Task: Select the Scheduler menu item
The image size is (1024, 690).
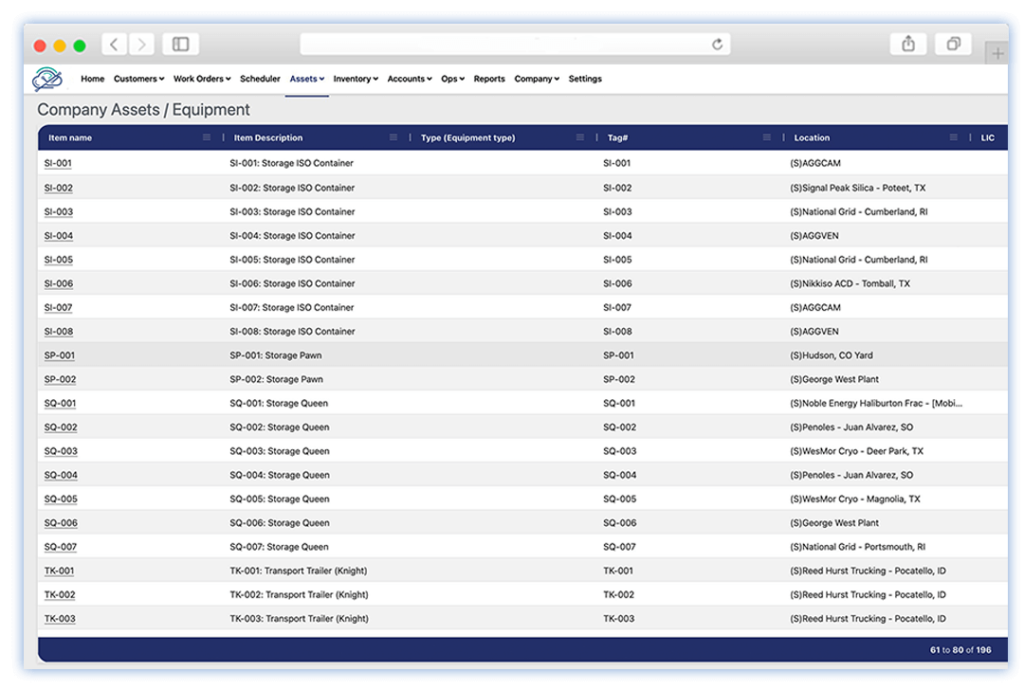Action: [260, 78]
